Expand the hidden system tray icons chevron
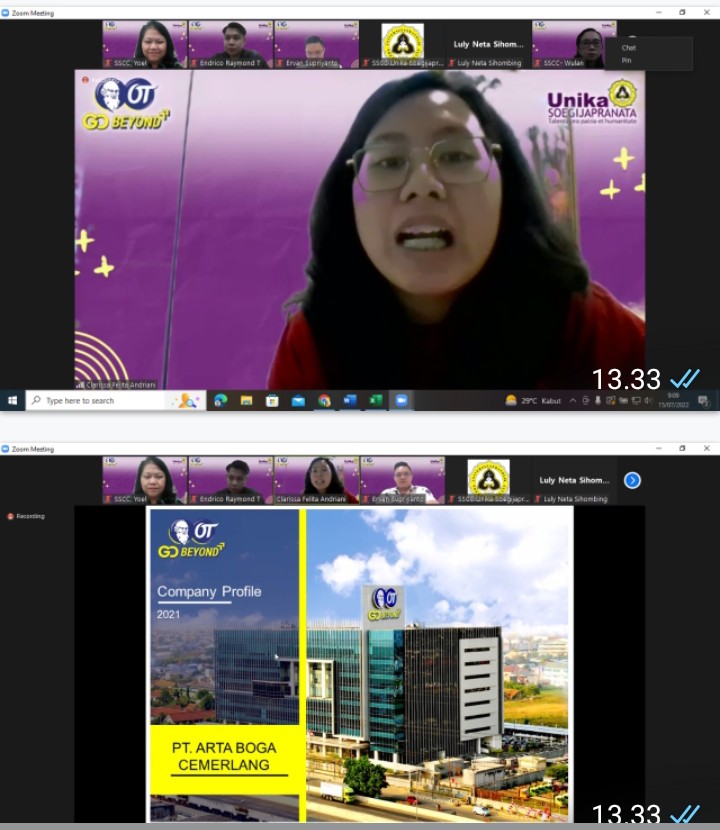Screen dimensions: 720x830 (x=572, y=401)
